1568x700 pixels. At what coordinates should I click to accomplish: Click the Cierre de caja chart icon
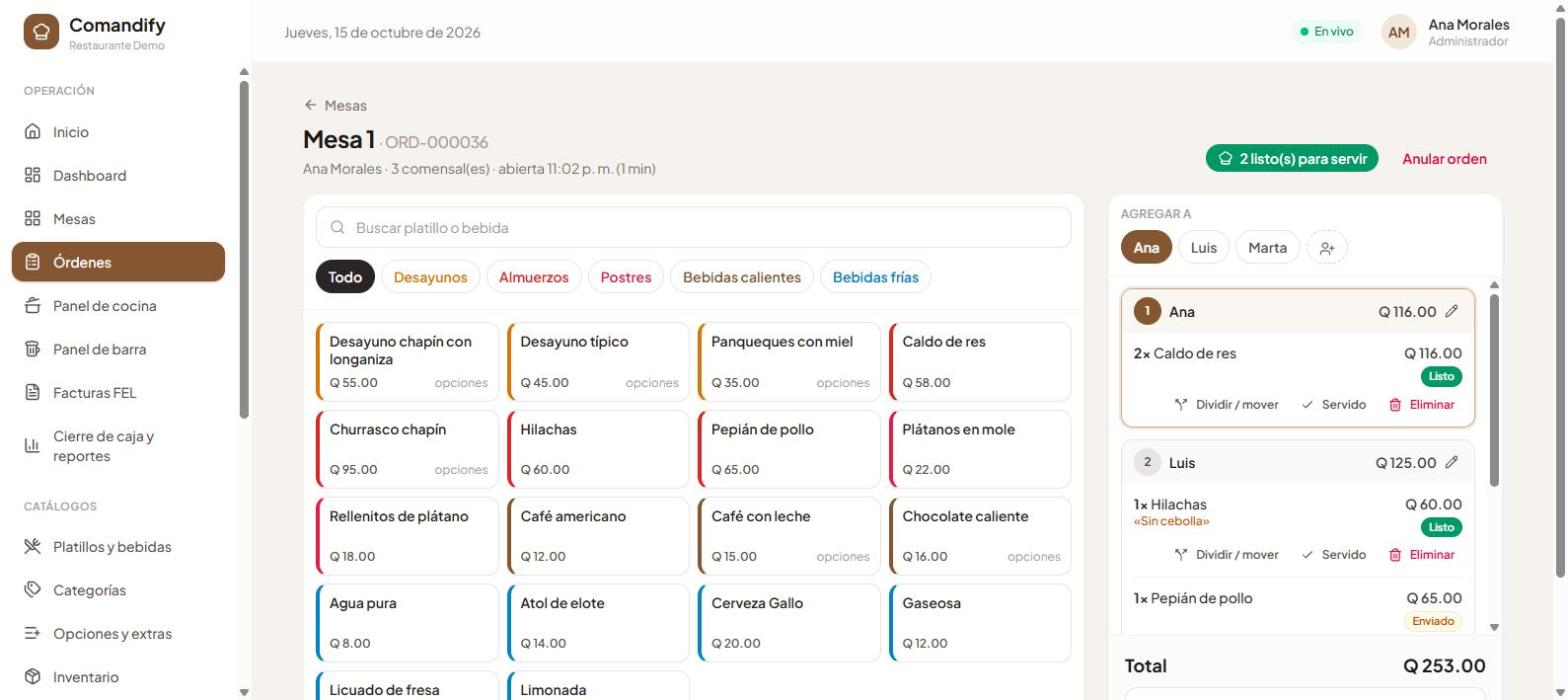pos(32,446)
